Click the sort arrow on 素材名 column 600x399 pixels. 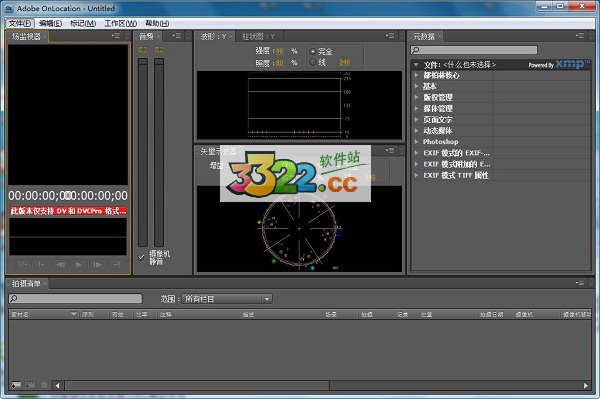coord(73,314)
